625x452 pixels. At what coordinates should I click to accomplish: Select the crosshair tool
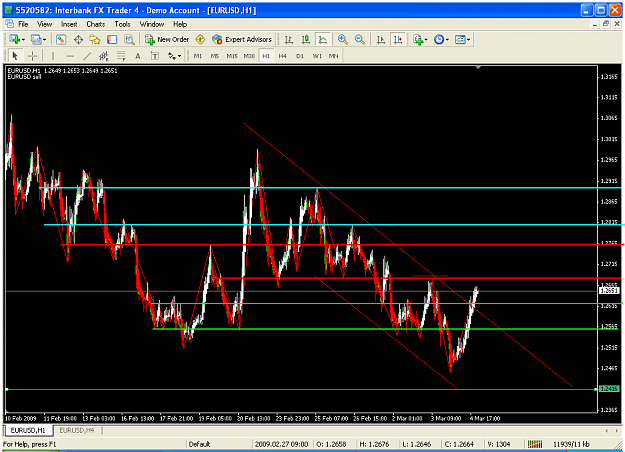click(32, 56)
